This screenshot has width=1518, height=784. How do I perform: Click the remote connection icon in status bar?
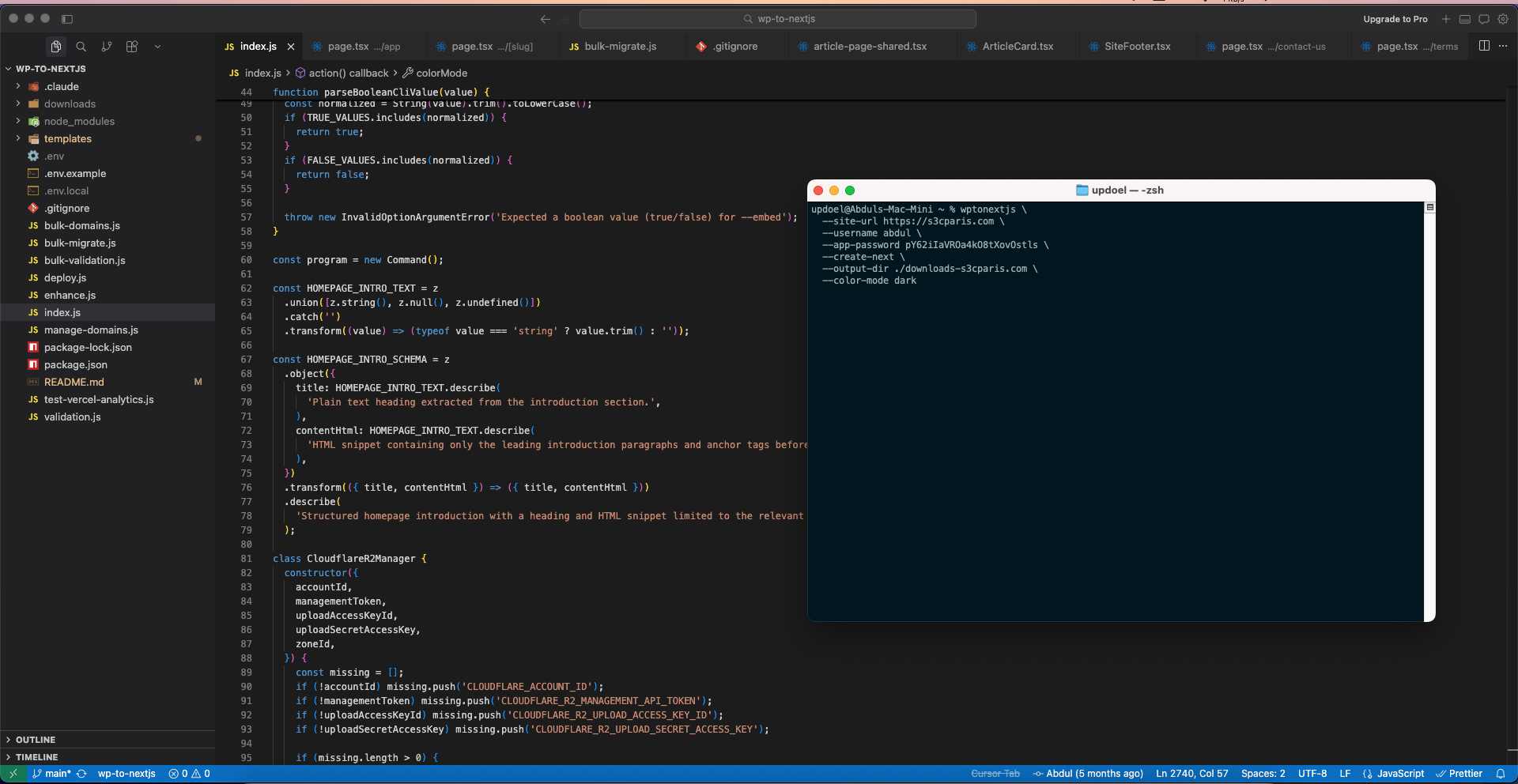pyautogui.click(x=13, y=774)
